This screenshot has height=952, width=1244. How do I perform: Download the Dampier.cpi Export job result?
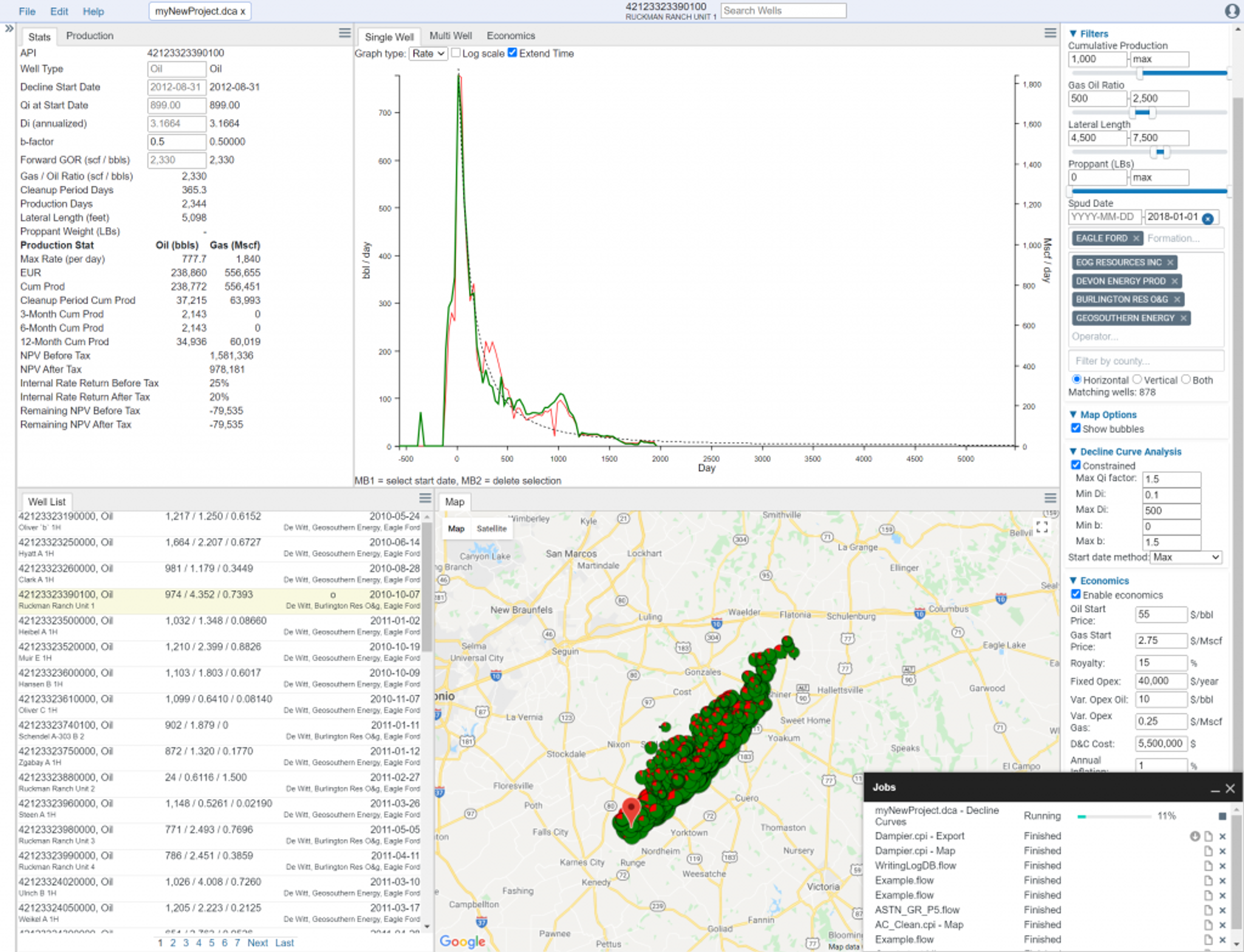[1195, 836]
